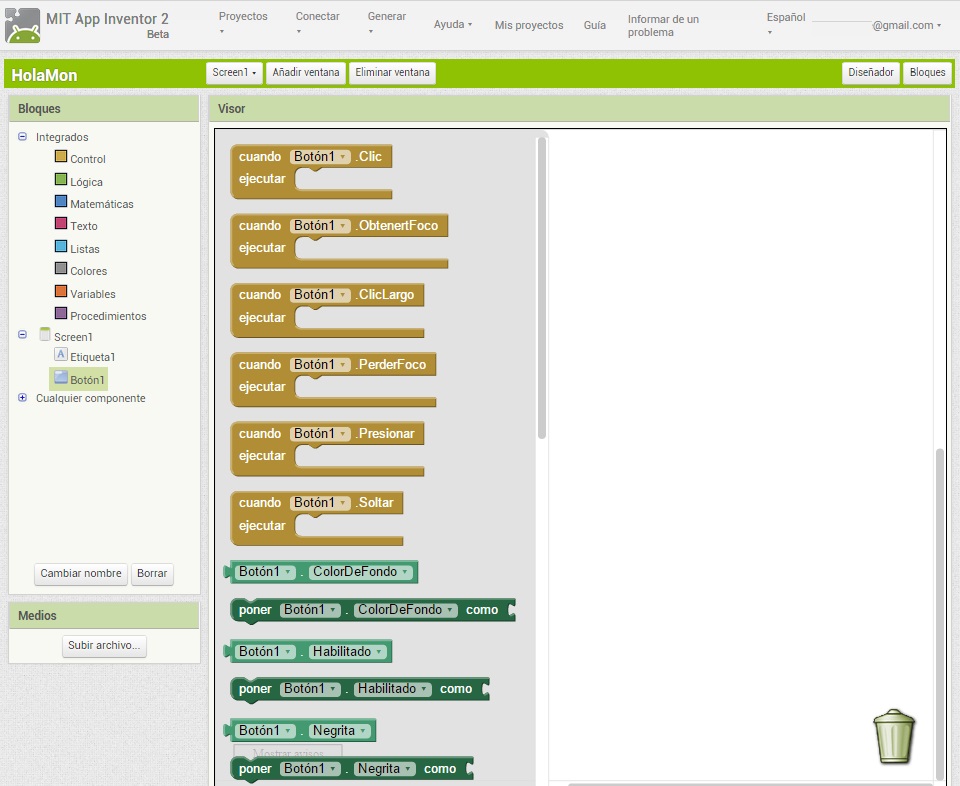The width and height of the screenshot is (960, 786).
Task: Collapse the Integrados tree node
Action: (23, 137)
